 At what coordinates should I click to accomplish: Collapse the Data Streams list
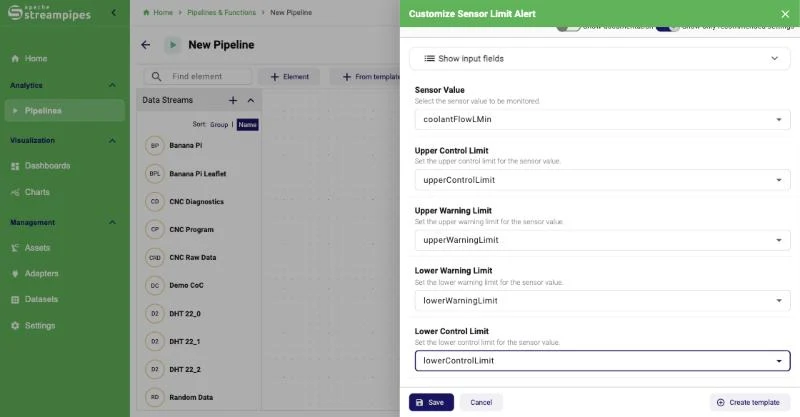(x=251, y=100)
